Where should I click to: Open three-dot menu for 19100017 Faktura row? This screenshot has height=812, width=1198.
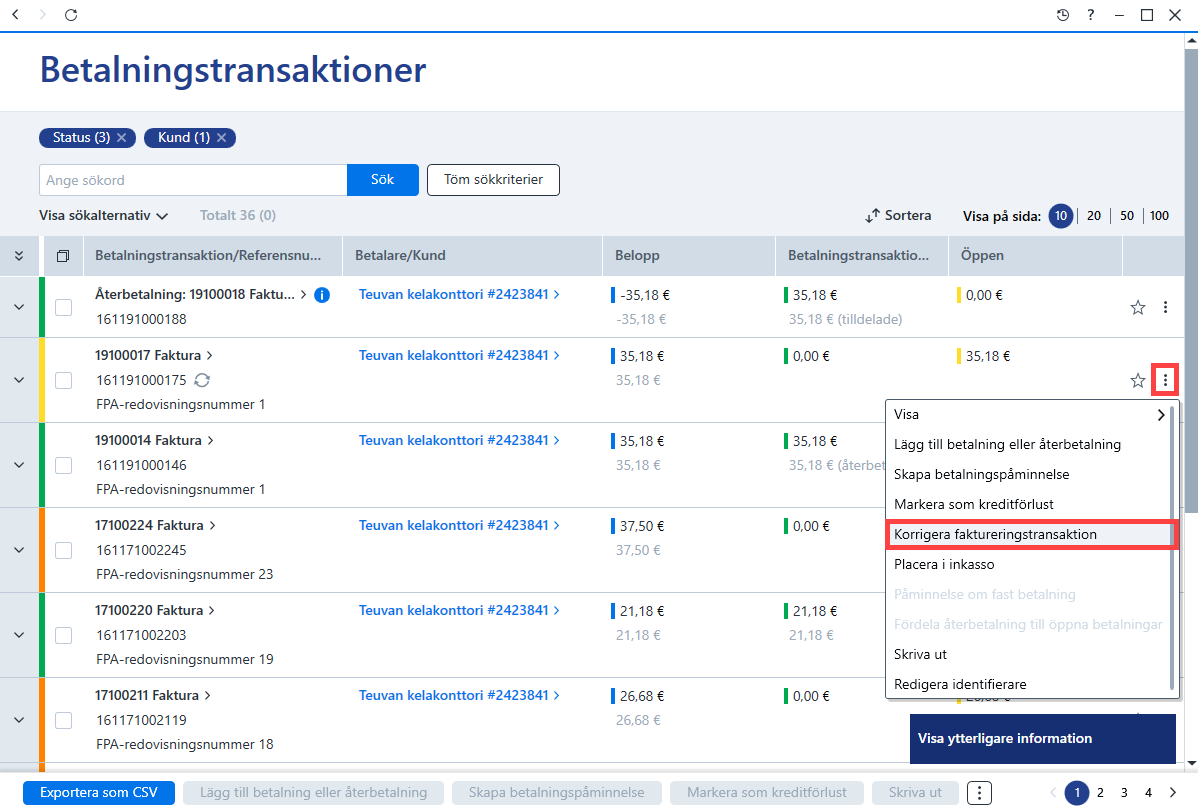click(x=1165, y=380)
